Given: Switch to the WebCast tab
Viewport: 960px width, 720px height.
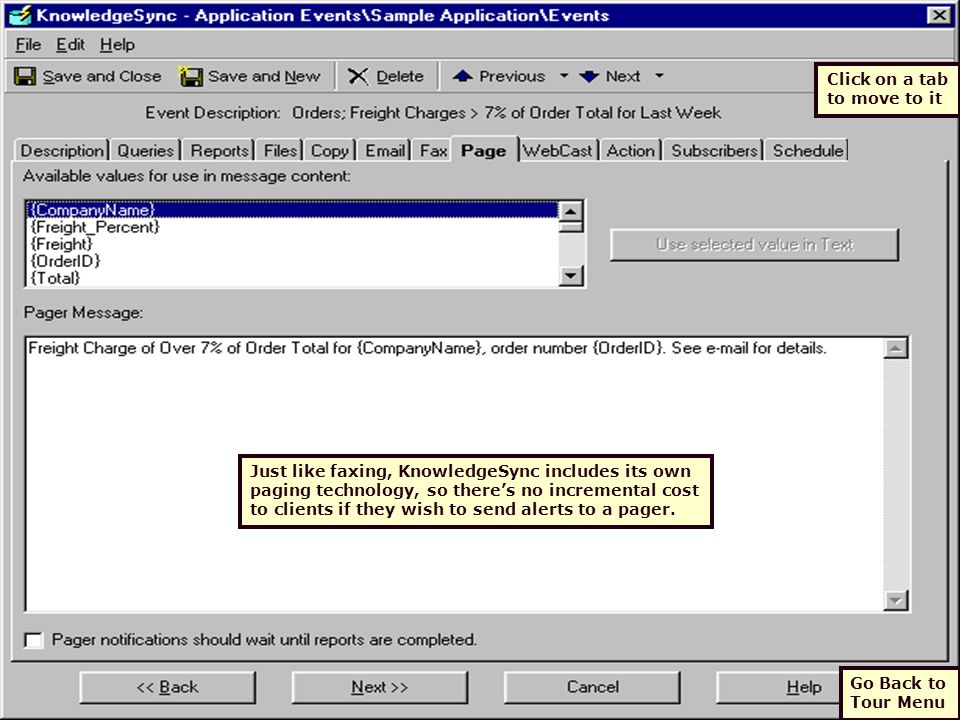Looking at the screenshot, I should (x=558, y=151).
